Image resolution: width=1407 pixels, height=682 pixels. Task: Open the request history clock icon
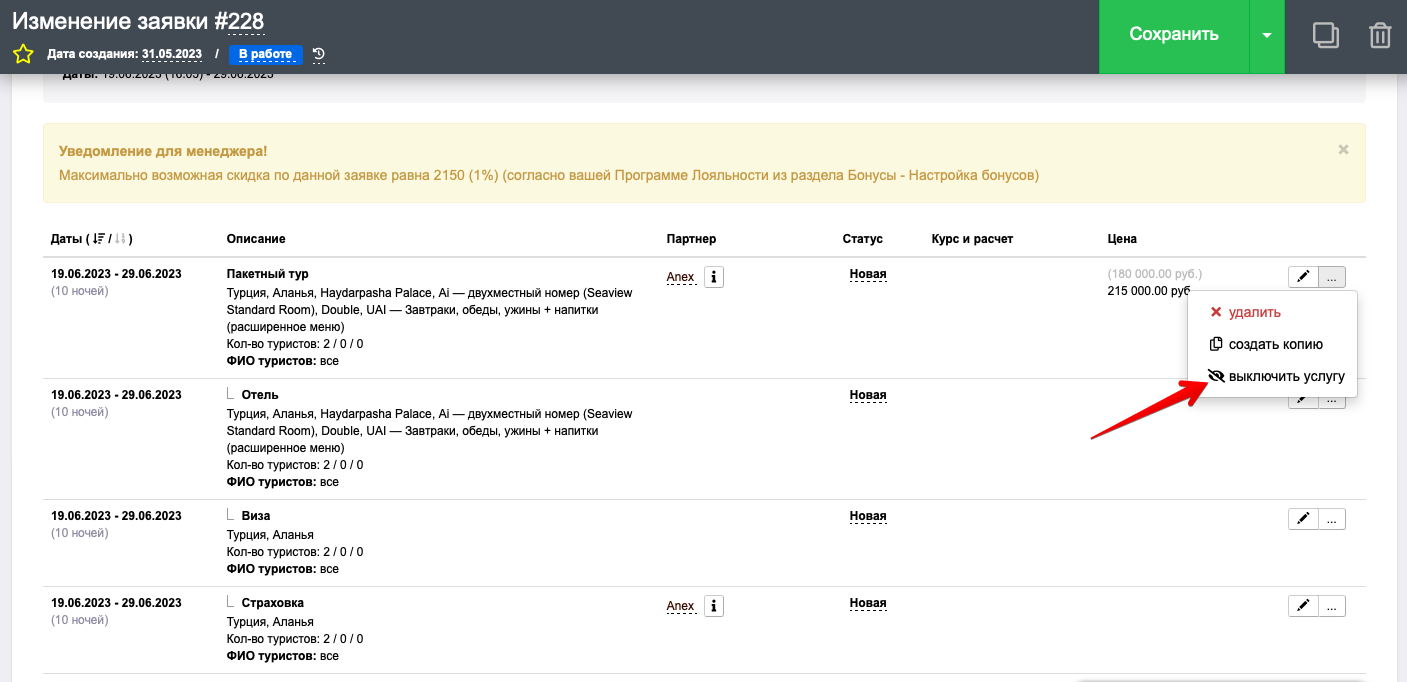(318, 54)
